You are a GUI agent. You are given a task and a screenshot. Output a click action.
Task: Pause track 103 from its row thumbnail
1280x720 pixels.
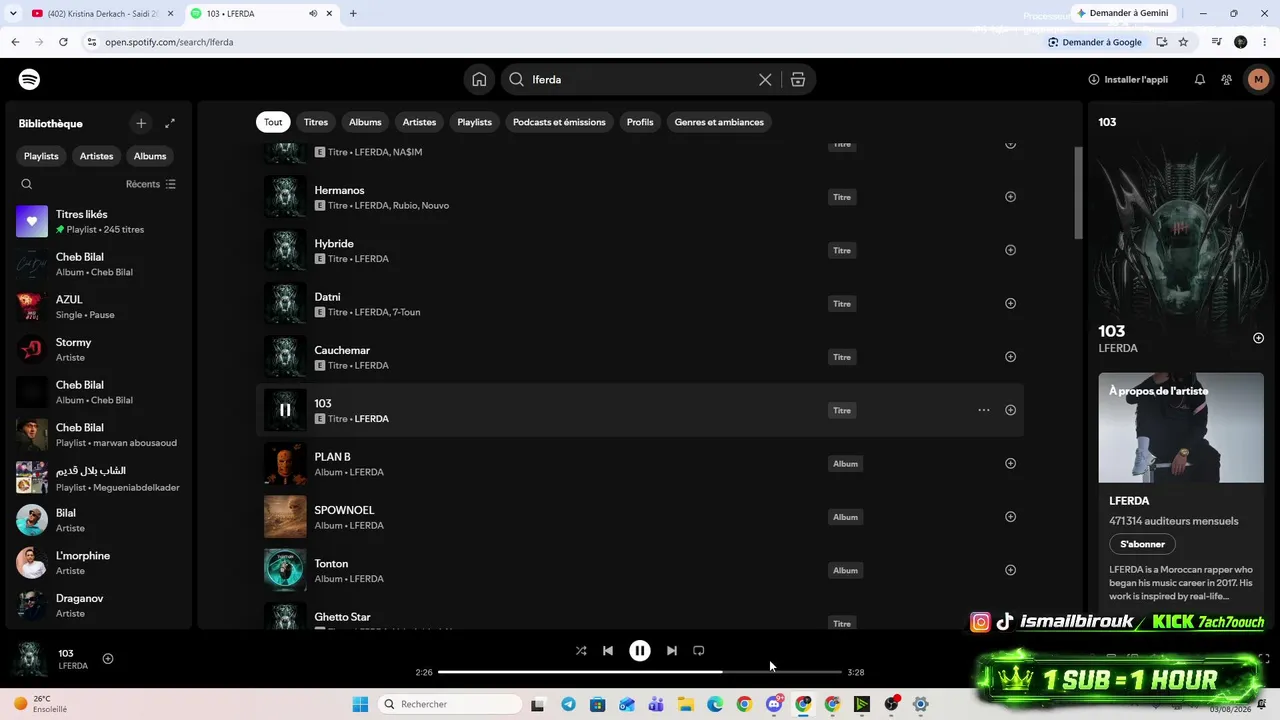285,410
